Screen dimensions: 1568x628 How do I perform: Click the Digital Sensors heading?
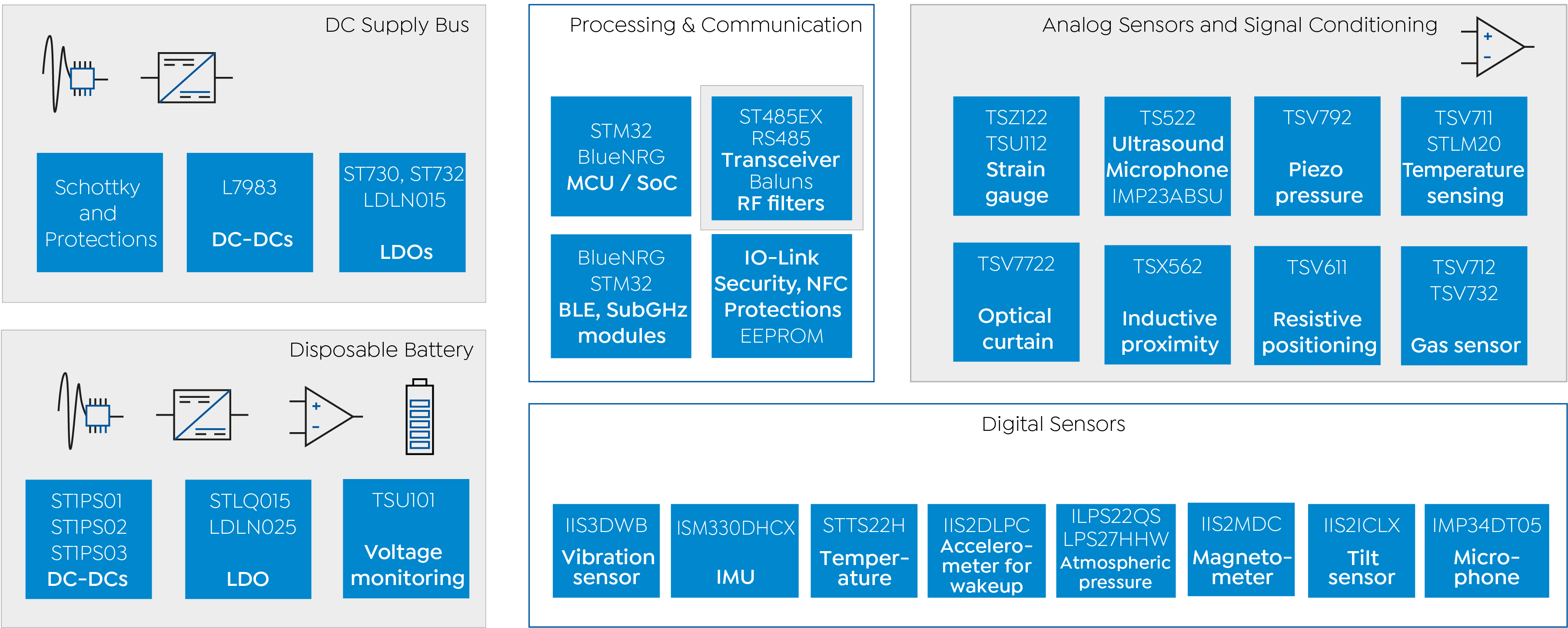click(1053, 423)
